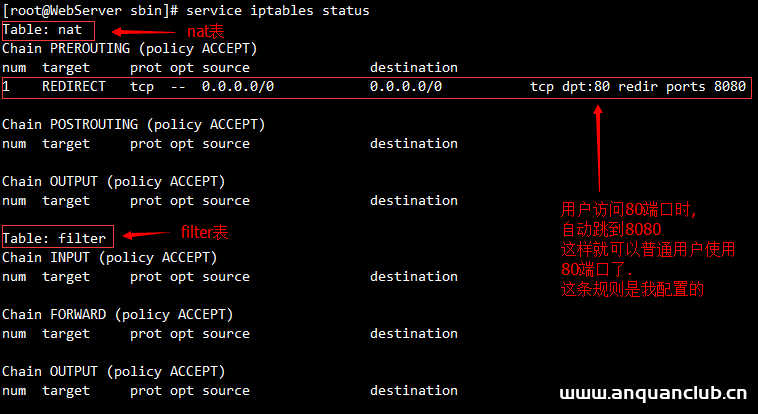The width and height of the screenshot is (758, 414).
Task: Select the boxed "Table: nat" label
Action: click(42, 30)
